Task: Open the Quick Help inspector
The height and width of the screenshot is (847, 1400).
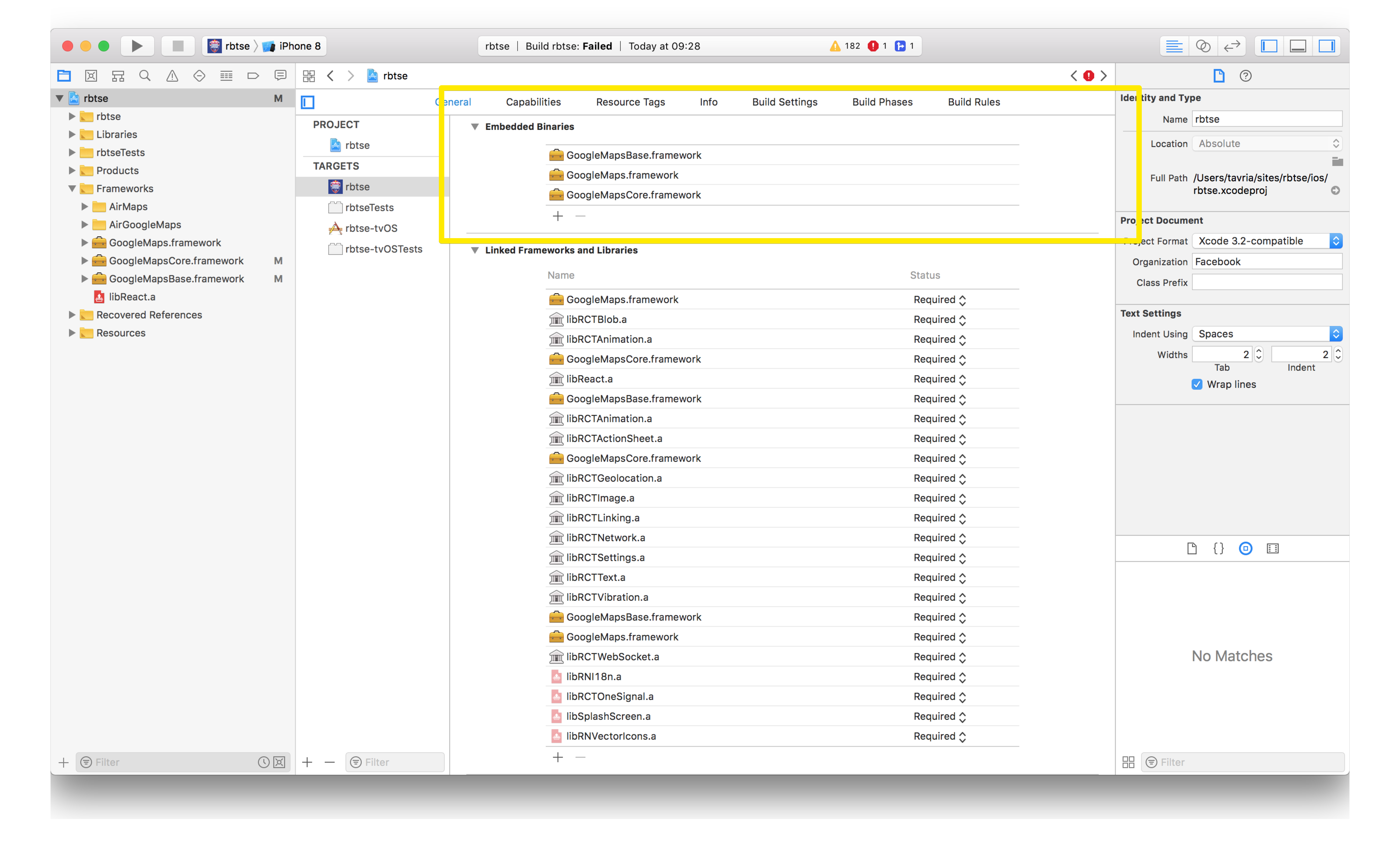Action: click(x=1246, y=76)
